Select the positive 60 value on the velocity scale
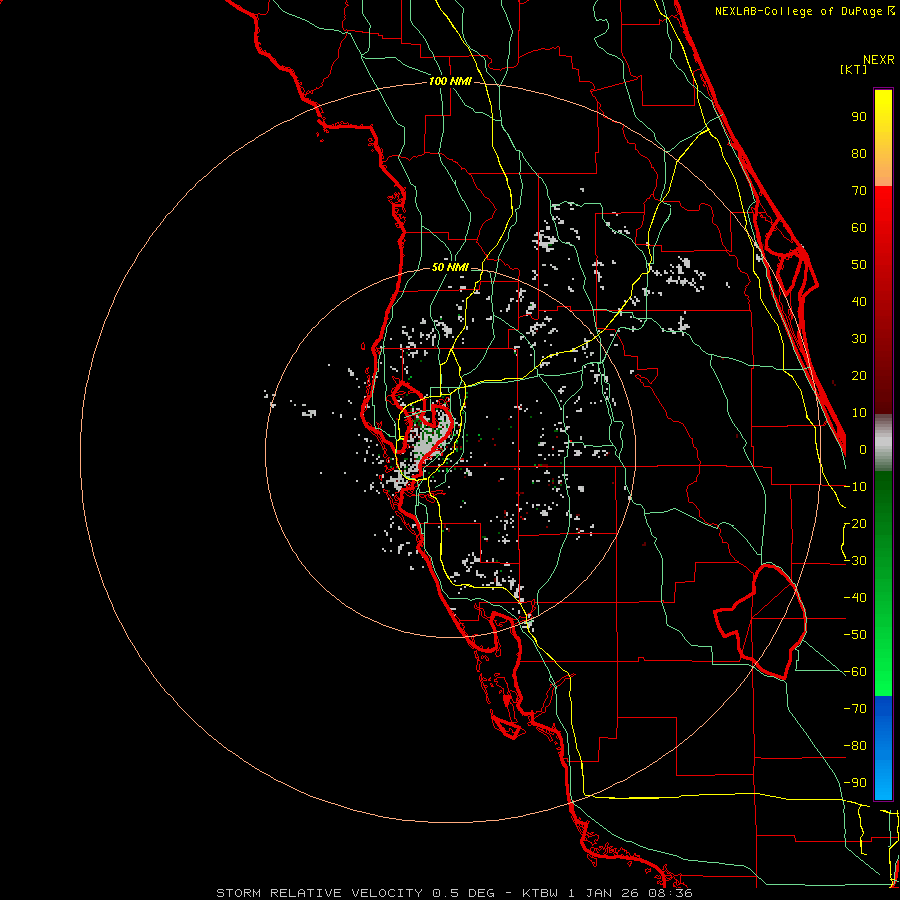The image size is (900, 900). click(x=859, y=228)
